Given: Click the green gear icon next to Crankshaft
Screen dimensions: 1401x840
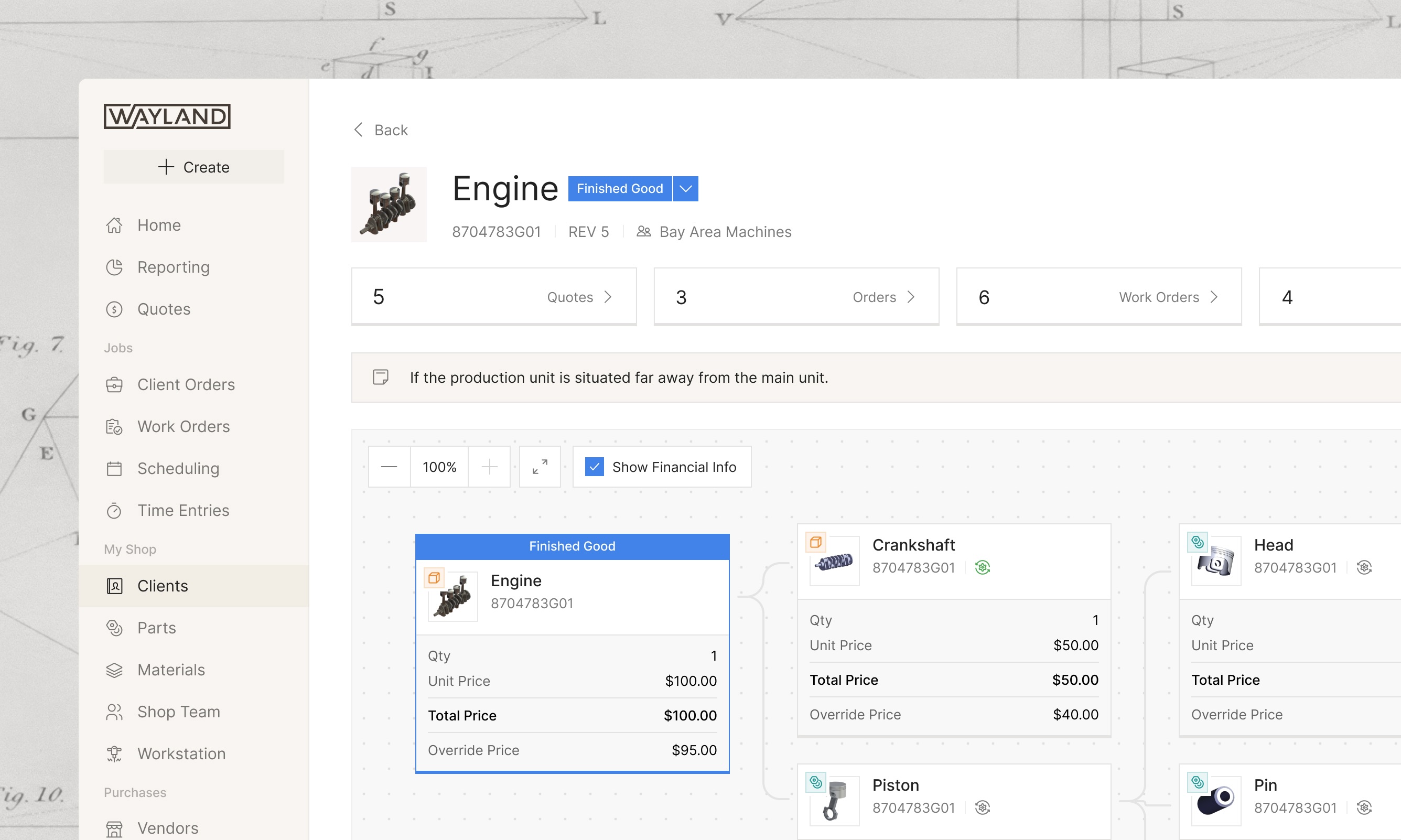Looking at the screenshot, I should click(x=982, y=567).
